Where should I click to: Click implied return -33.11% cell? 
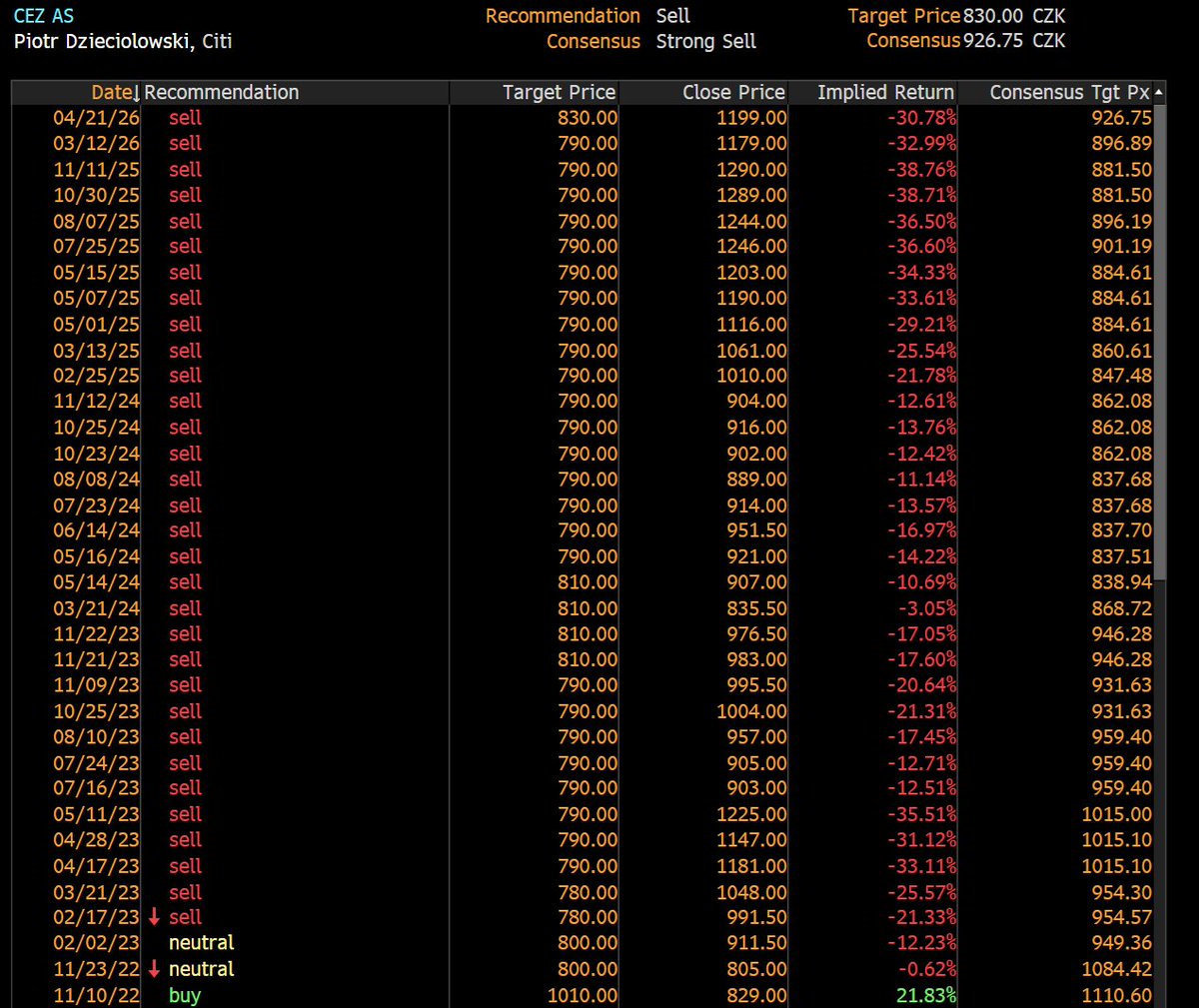coord(922,866)
